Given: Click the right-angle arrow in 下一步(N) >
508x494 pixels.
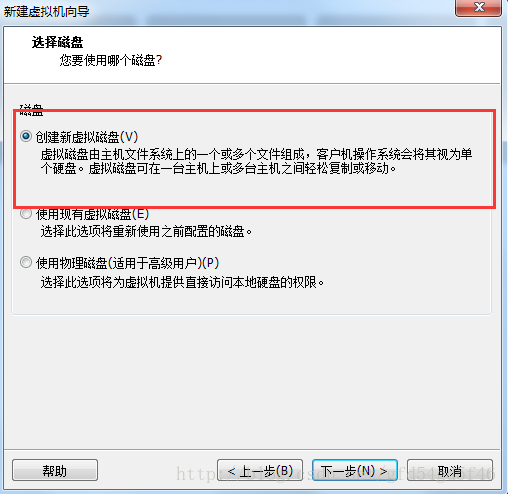Looking at the screenshot, I should pyautogui.click(x=383, y=471).
